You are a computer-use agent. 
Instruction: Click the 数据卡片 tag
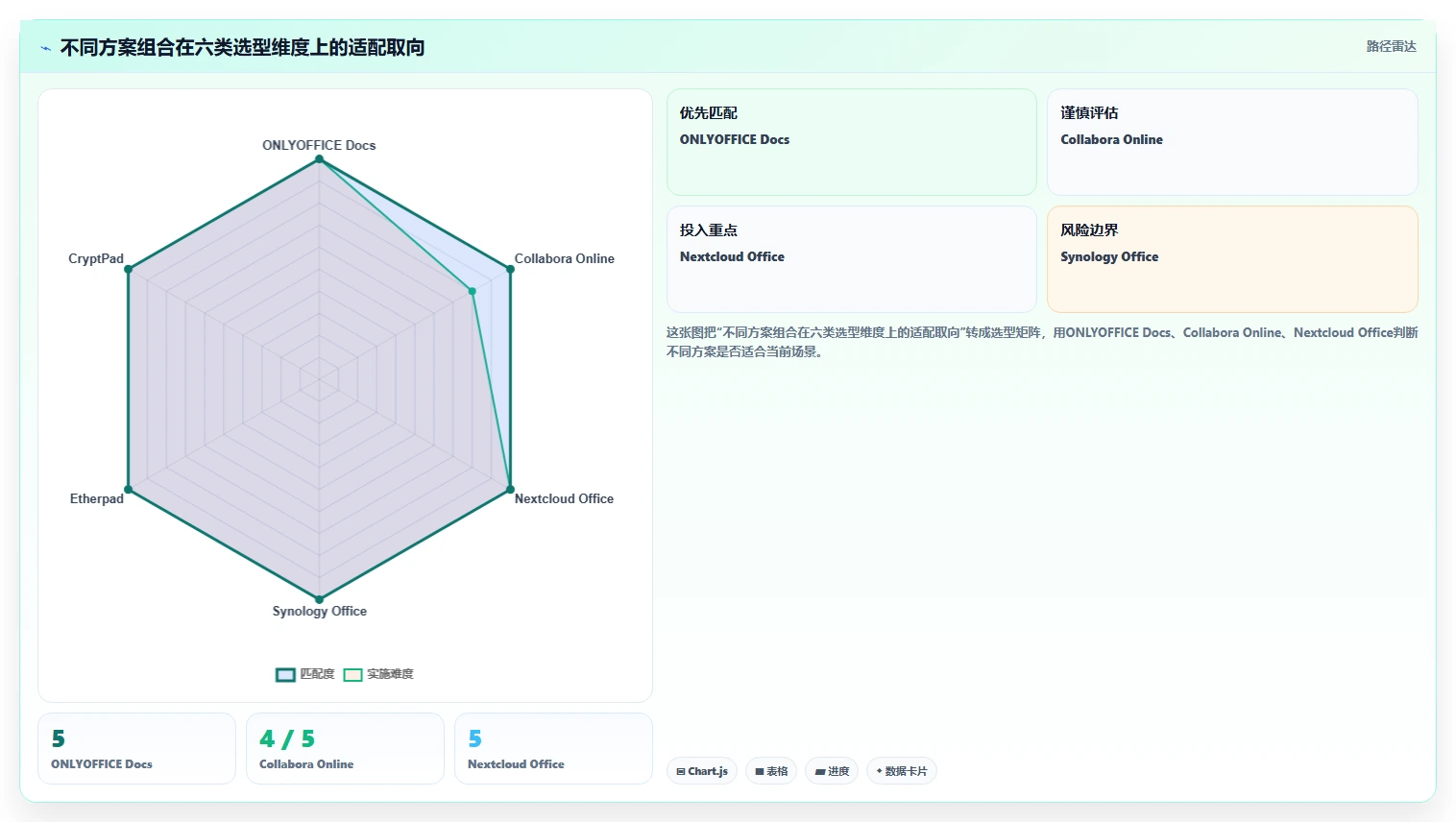[902, 771]
